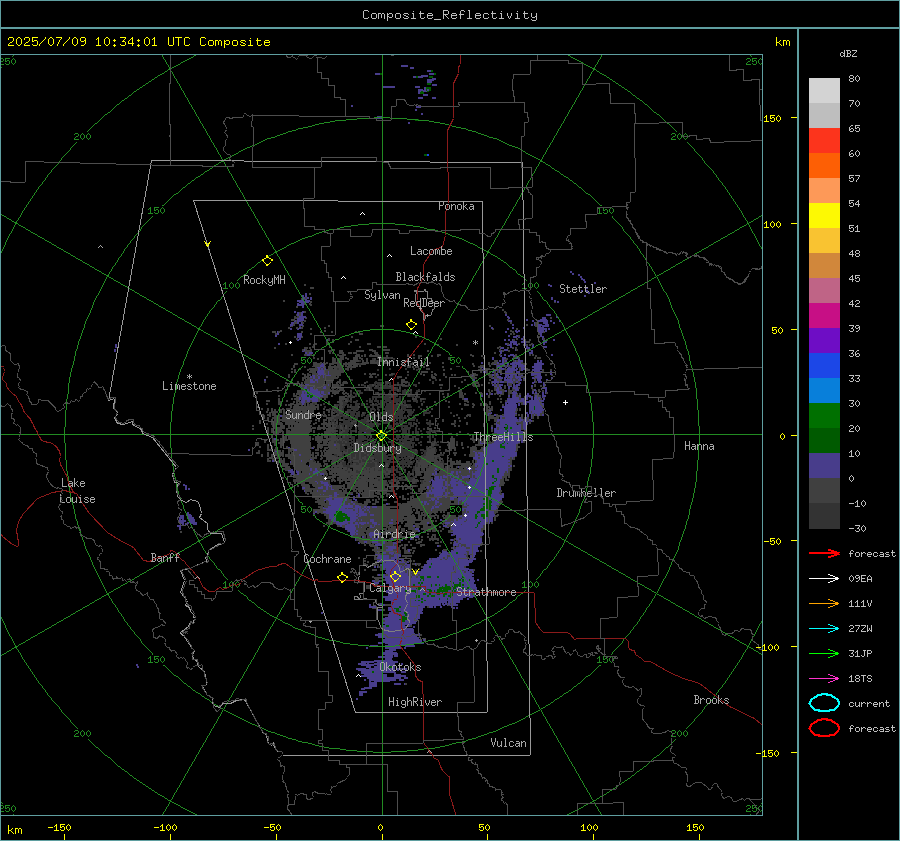Click the Ponoka map label
The width and height of the screenshot is (900, 841).
coord(456,206)
